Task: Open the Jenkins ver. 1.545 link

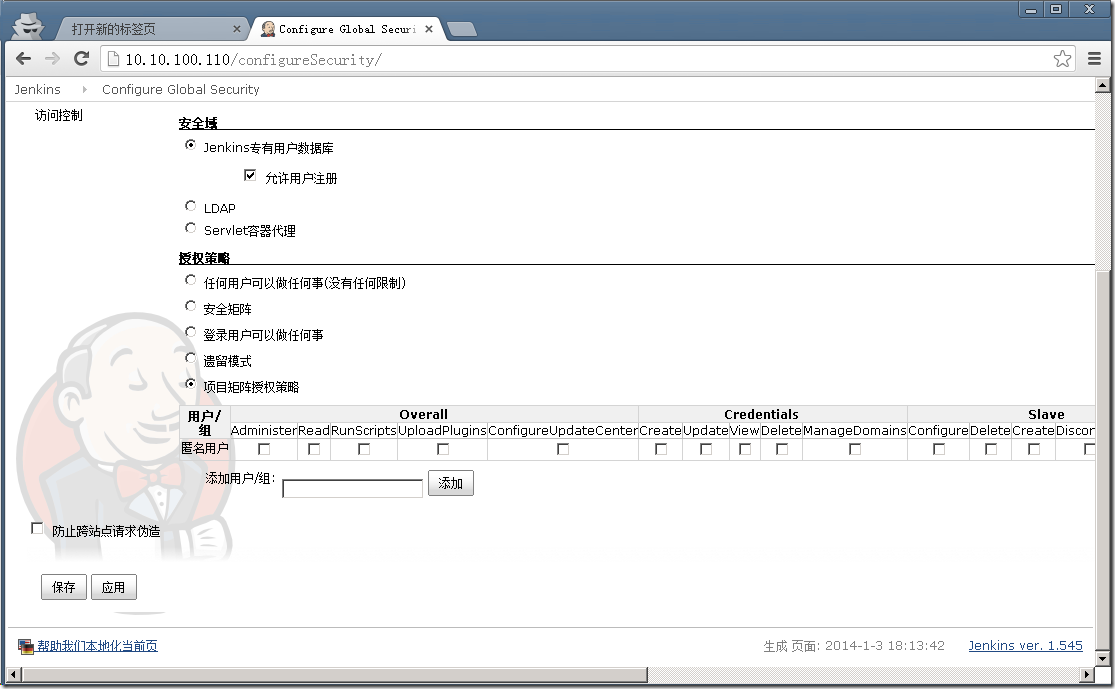Action: 1025,646
